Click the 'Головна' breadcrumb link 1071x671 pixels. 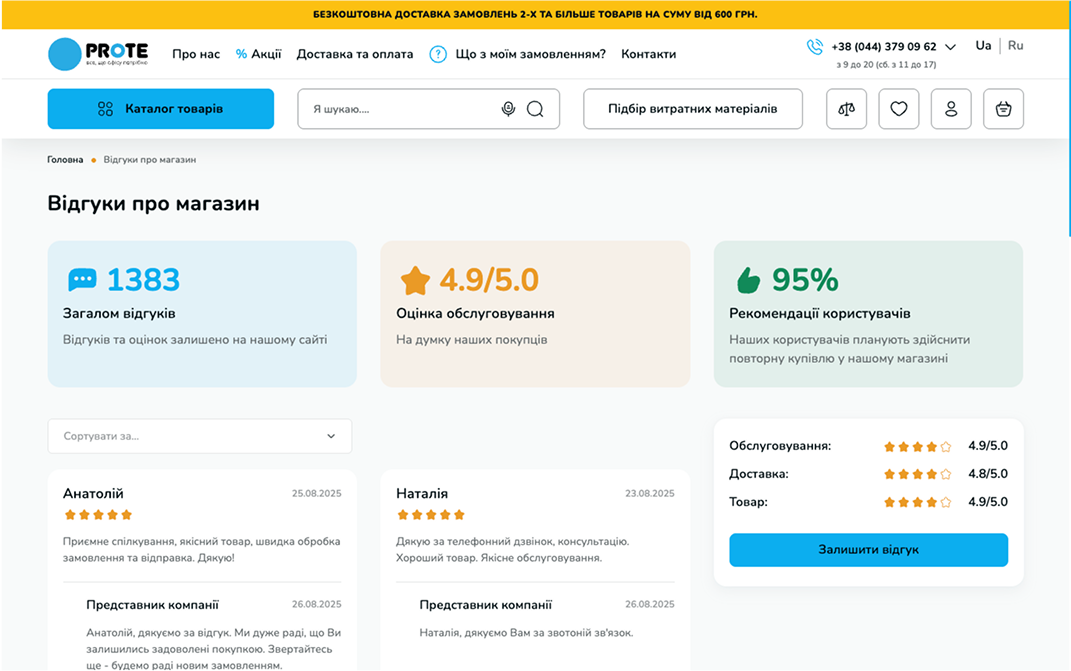click(65, 160)
